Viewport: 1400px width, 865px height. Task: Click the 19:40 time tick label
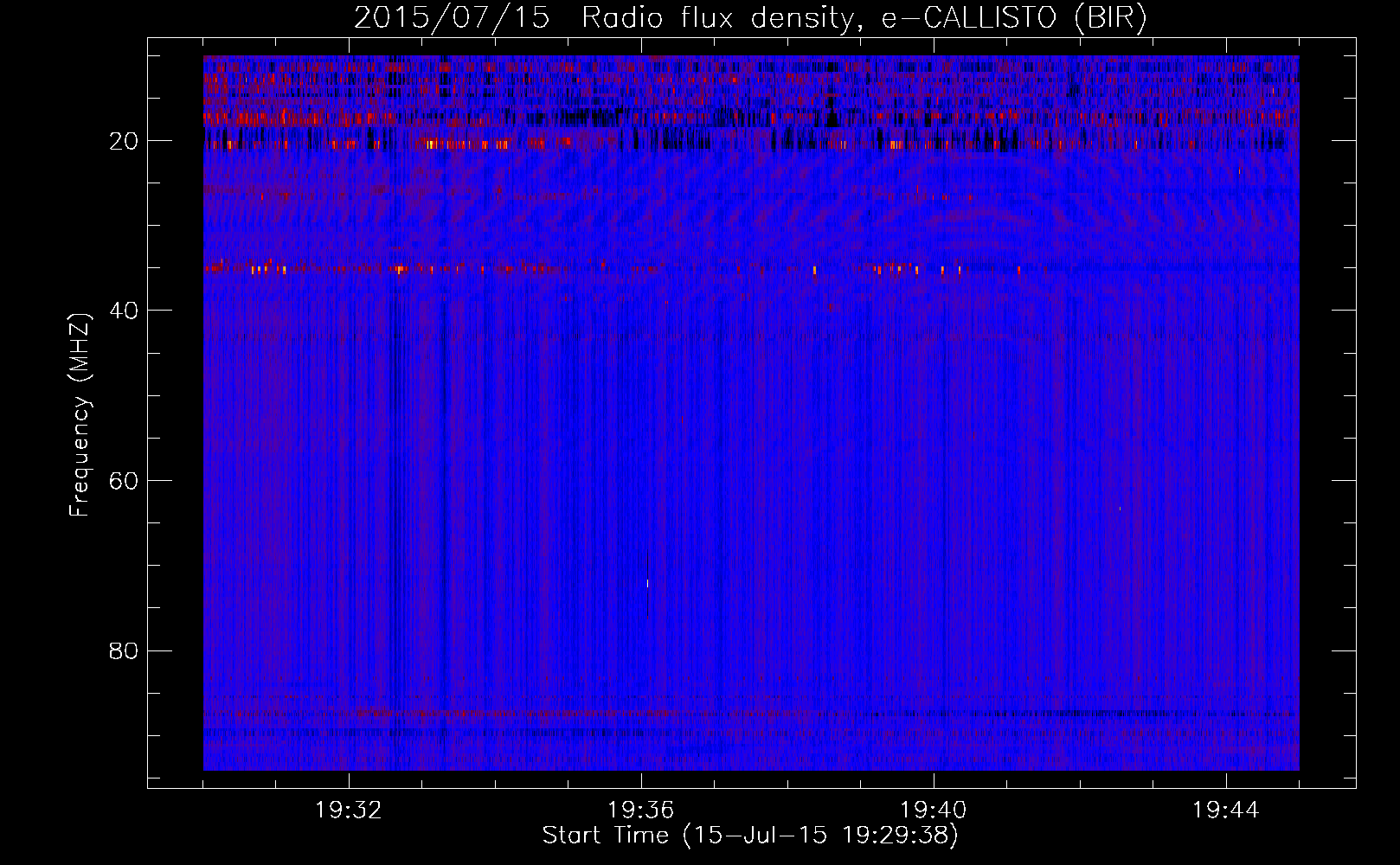click(x=934, y=811)
